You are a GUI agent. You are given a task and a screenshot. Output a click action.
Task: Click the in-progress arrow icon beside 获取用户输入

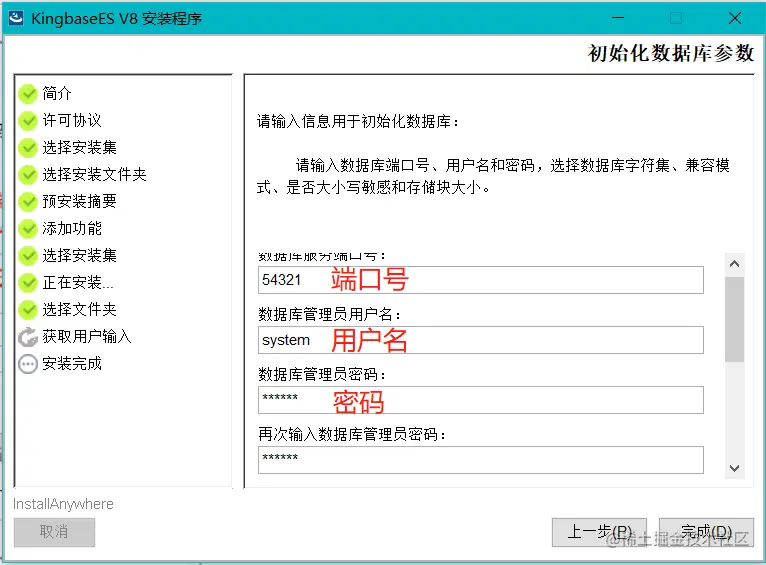28,337
